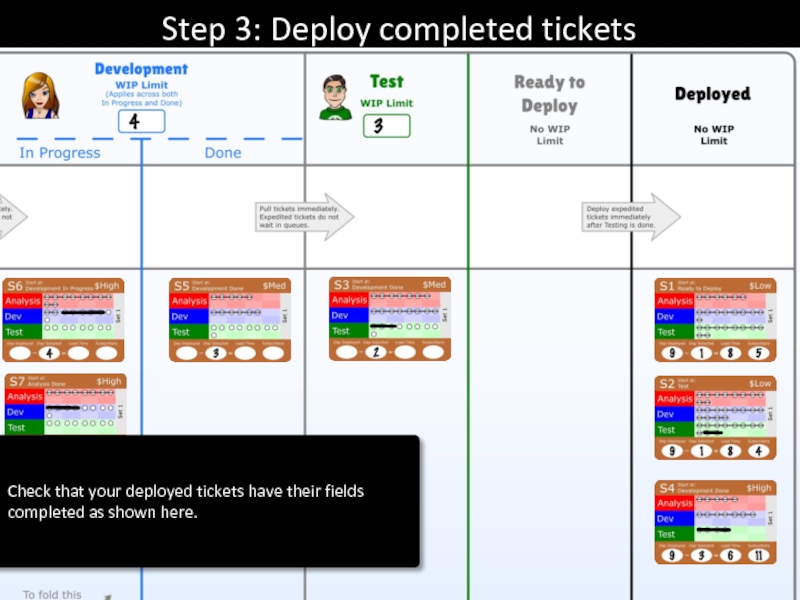
Task: Click the 'Ready to Deploy' column heading
Action: pyautogui.click(x=549, y=94)
